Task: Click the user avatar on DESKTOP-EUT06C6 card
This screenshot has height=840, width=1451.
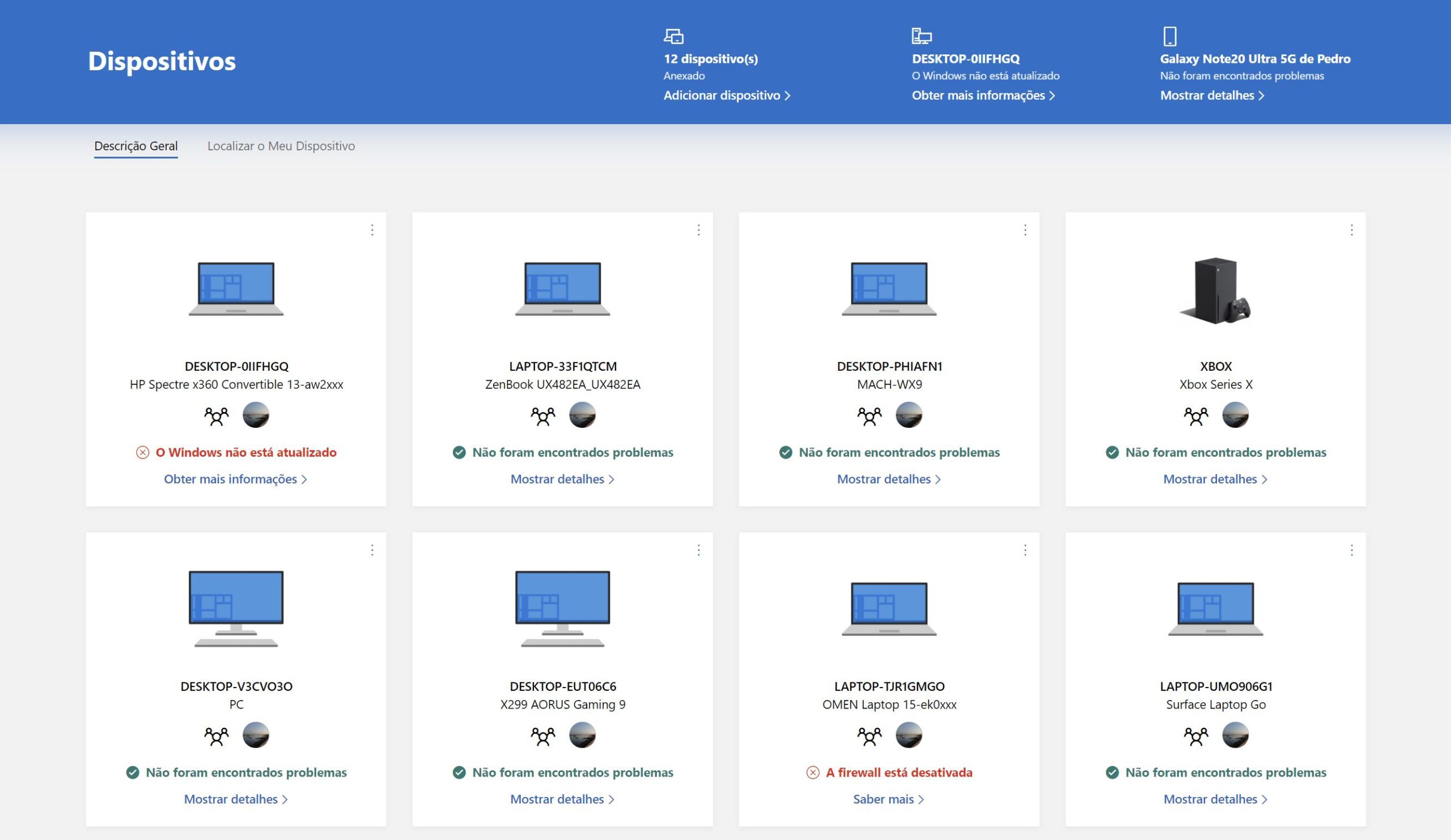Action: pos(582,735)
